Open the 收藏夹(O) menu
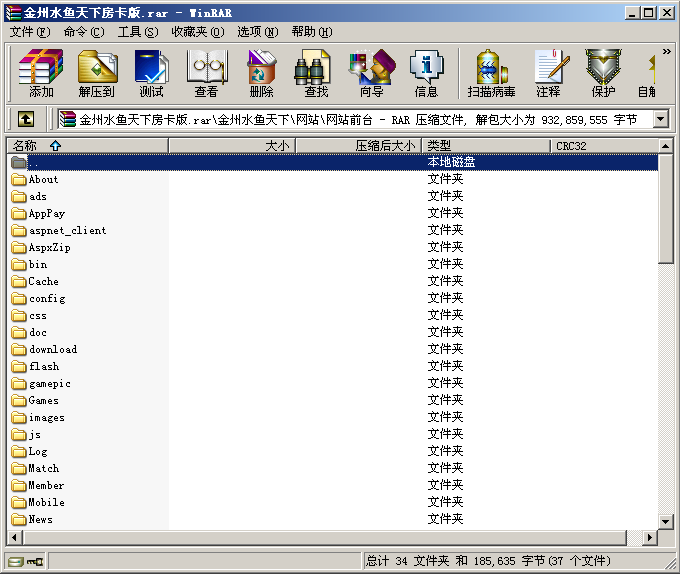This screenshot has width=680, height=574. (x=197, y=32)
